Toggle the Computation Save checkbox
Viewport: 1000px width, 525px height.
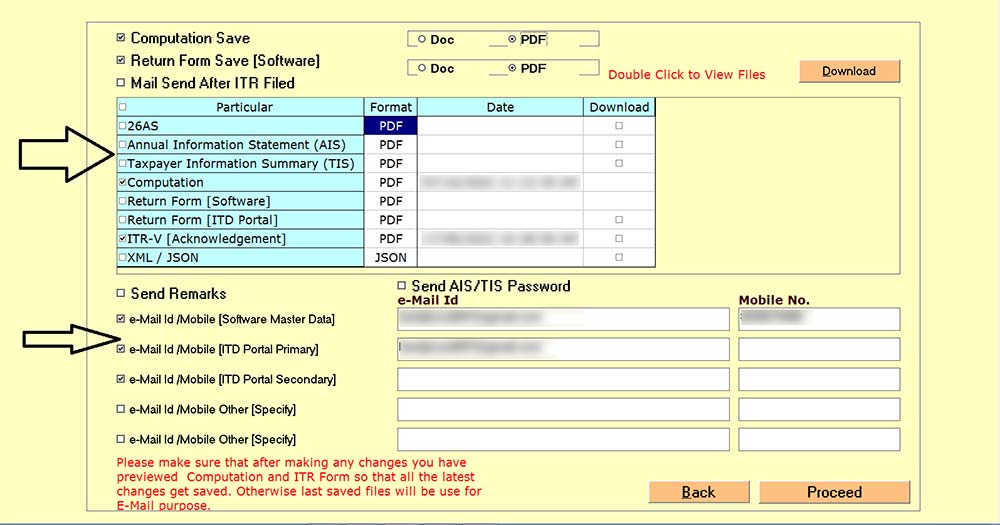pos(121,39)
